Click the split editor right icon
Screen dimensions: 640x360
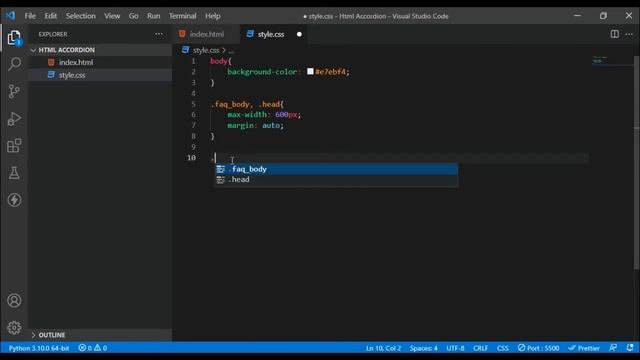[x=614, y=34]
